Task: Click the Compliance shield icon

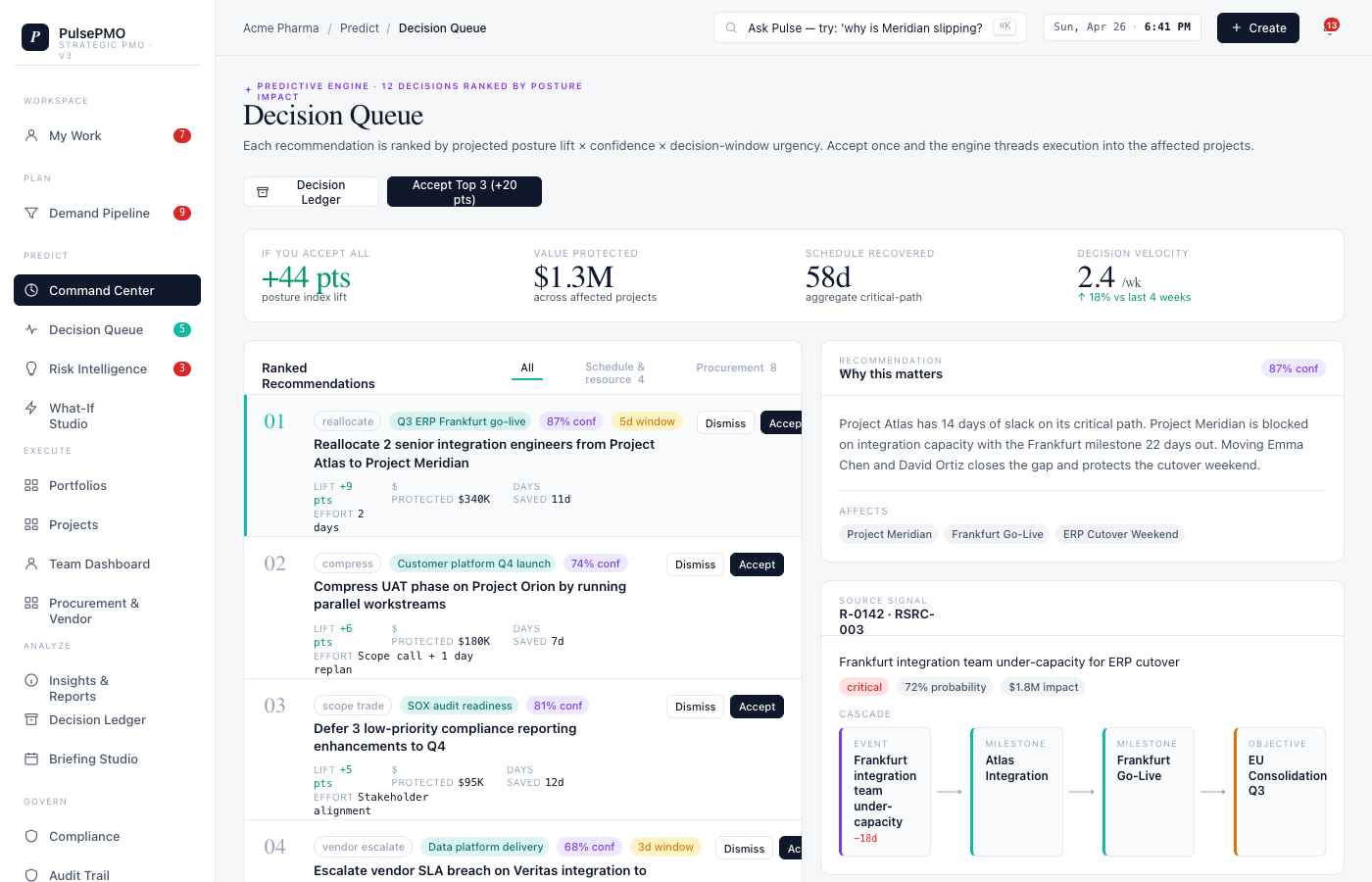Action: click(31, 837)
